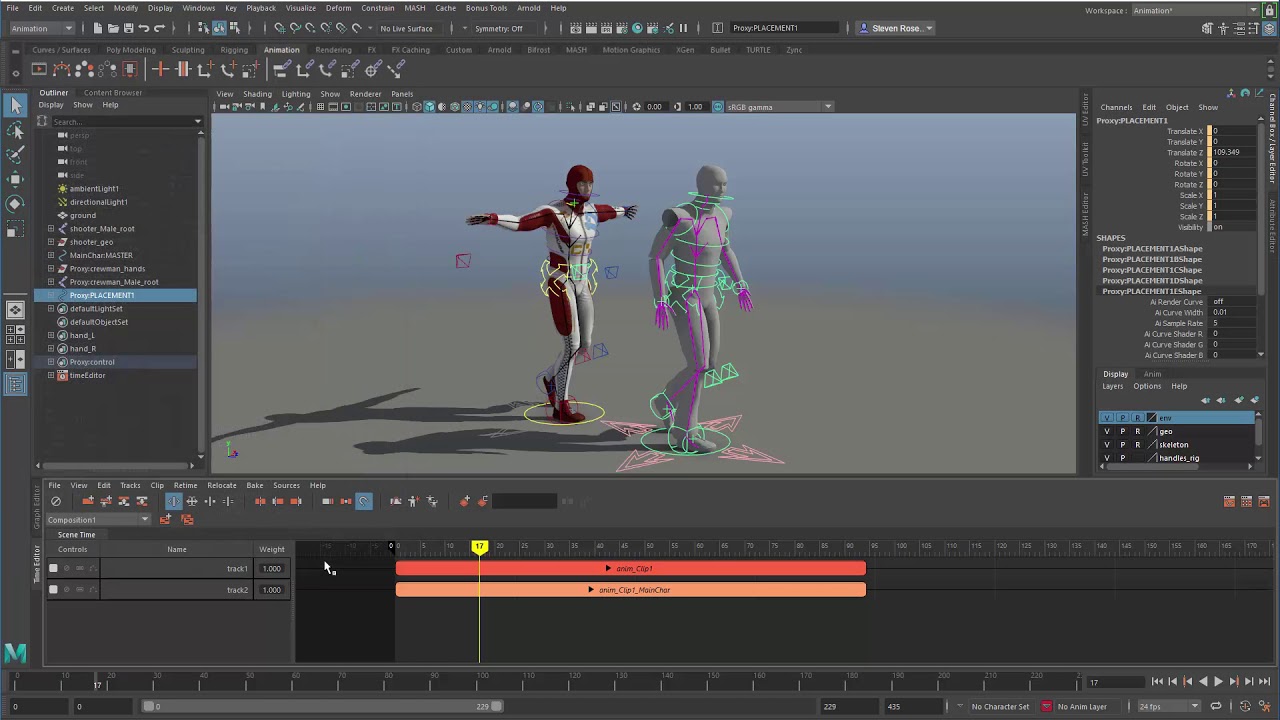1280x720 pixels.
Task: Click the create composition icon beside Composition1
Action: coord(165,519)
